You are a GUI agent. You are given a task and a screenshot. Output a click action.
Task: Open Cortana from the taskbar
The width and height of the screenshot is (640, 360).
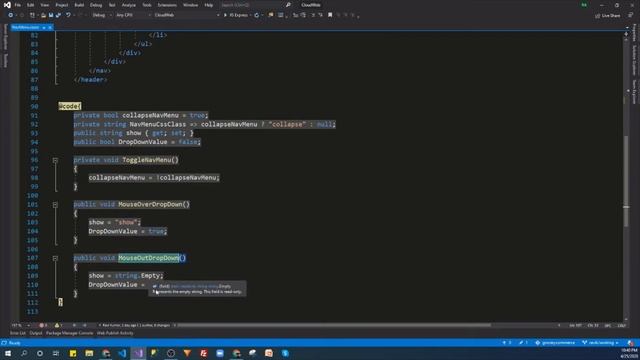(40, 353)
